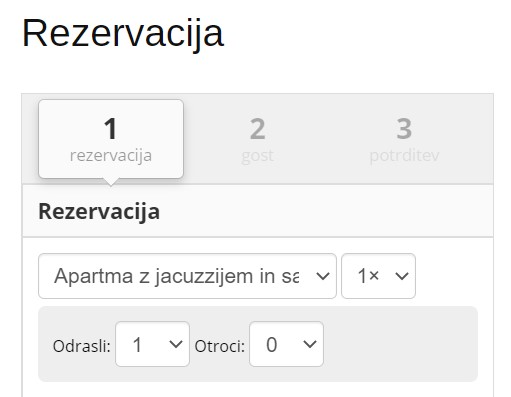Click the grey number 2 step indicator
Viewport: 511px width, 397px height.
point(257,129)
